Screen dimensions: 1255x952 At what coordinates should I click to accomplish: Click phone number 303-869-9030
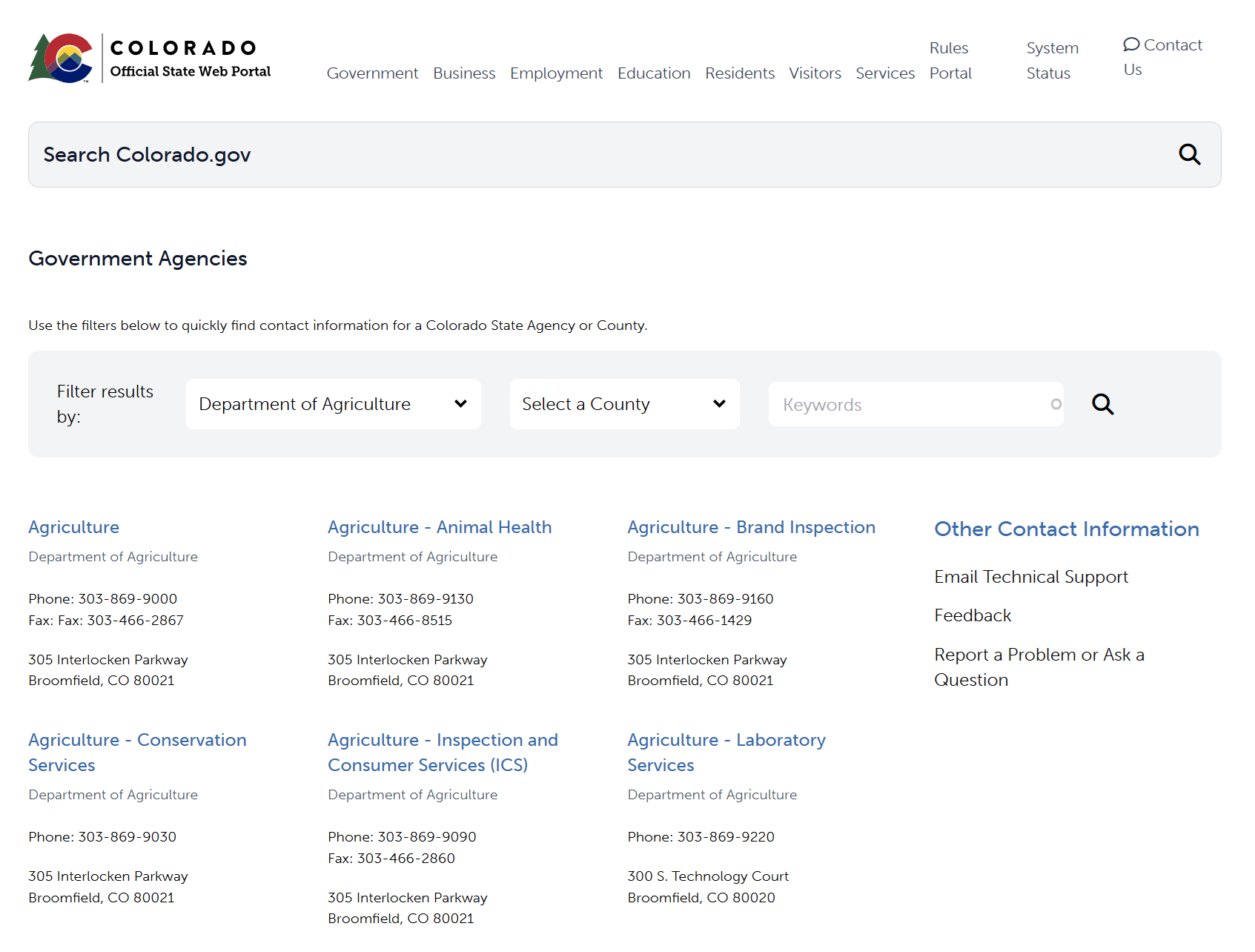128,836
